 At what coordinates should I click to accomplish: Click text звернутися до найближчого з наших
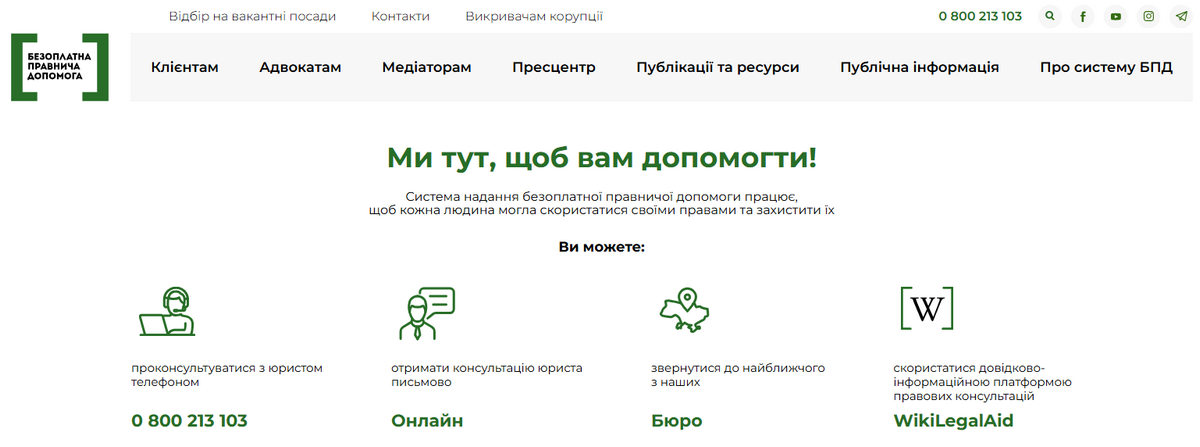[738, 375]
